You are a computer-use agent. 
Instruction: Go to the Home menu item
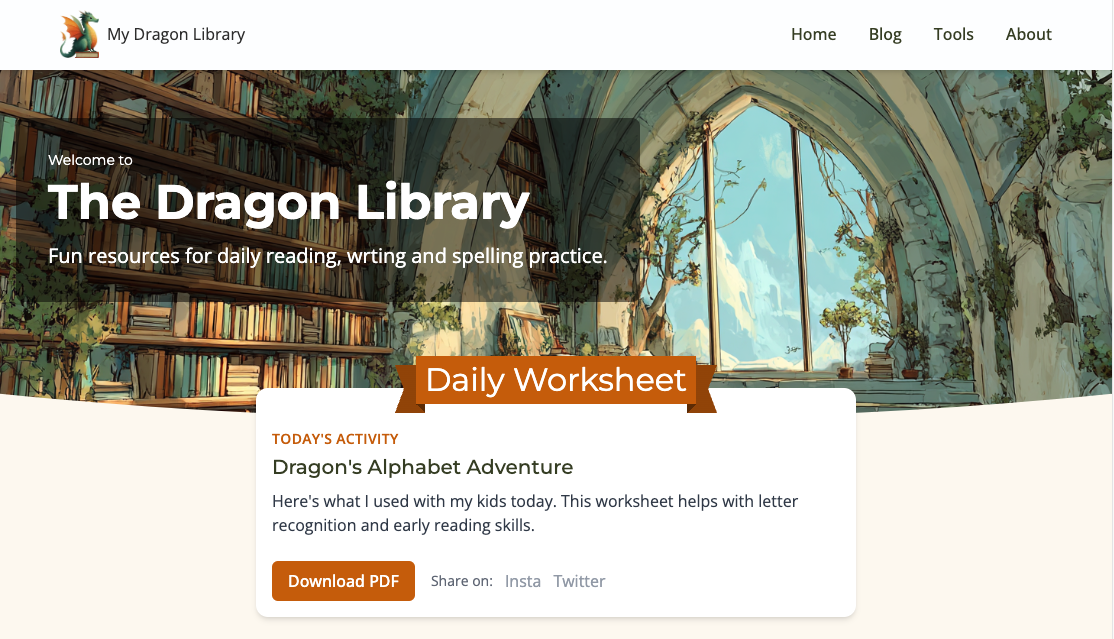point(813,34)
